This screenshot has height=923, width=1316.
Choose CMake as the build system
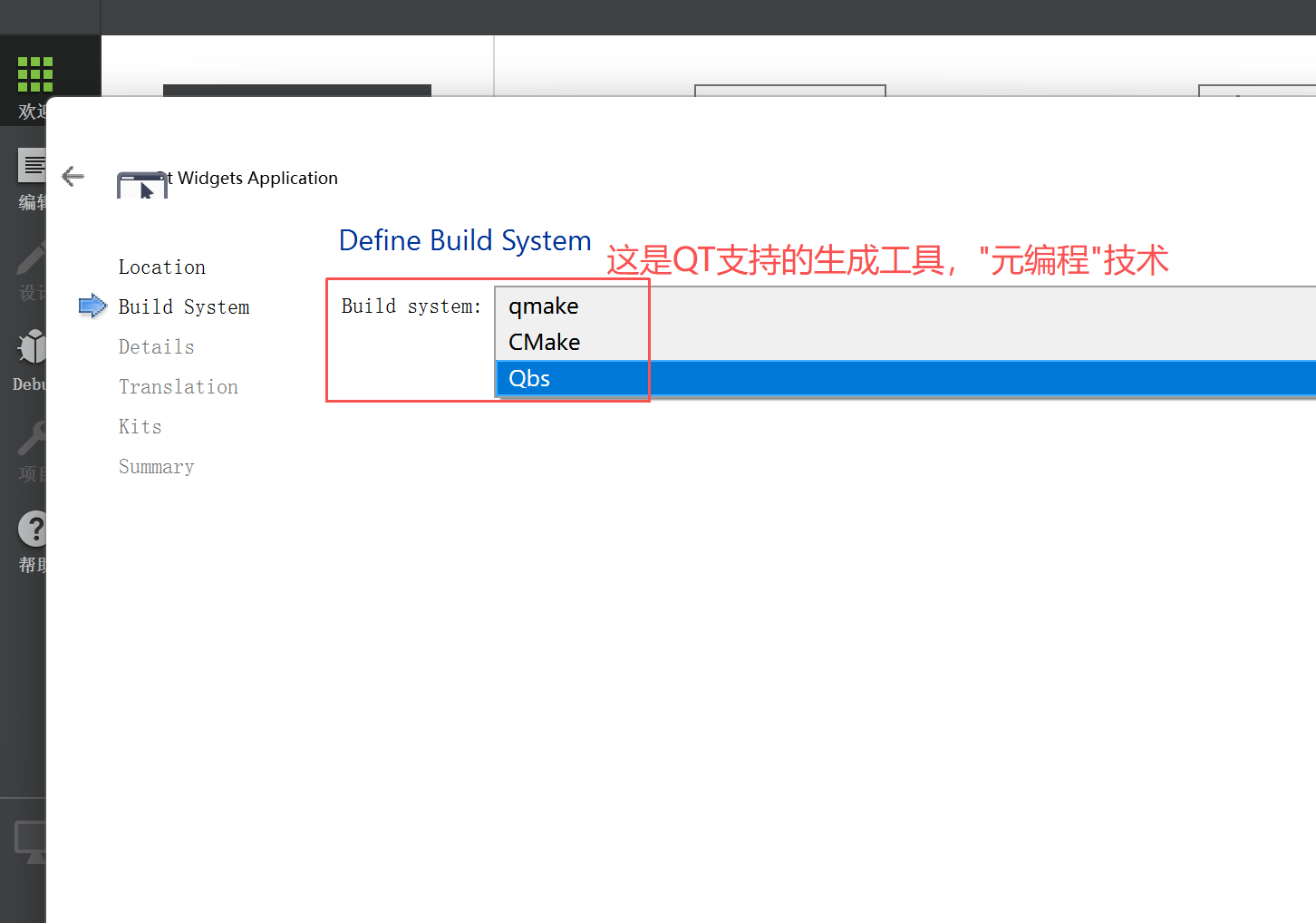point(905,343)
